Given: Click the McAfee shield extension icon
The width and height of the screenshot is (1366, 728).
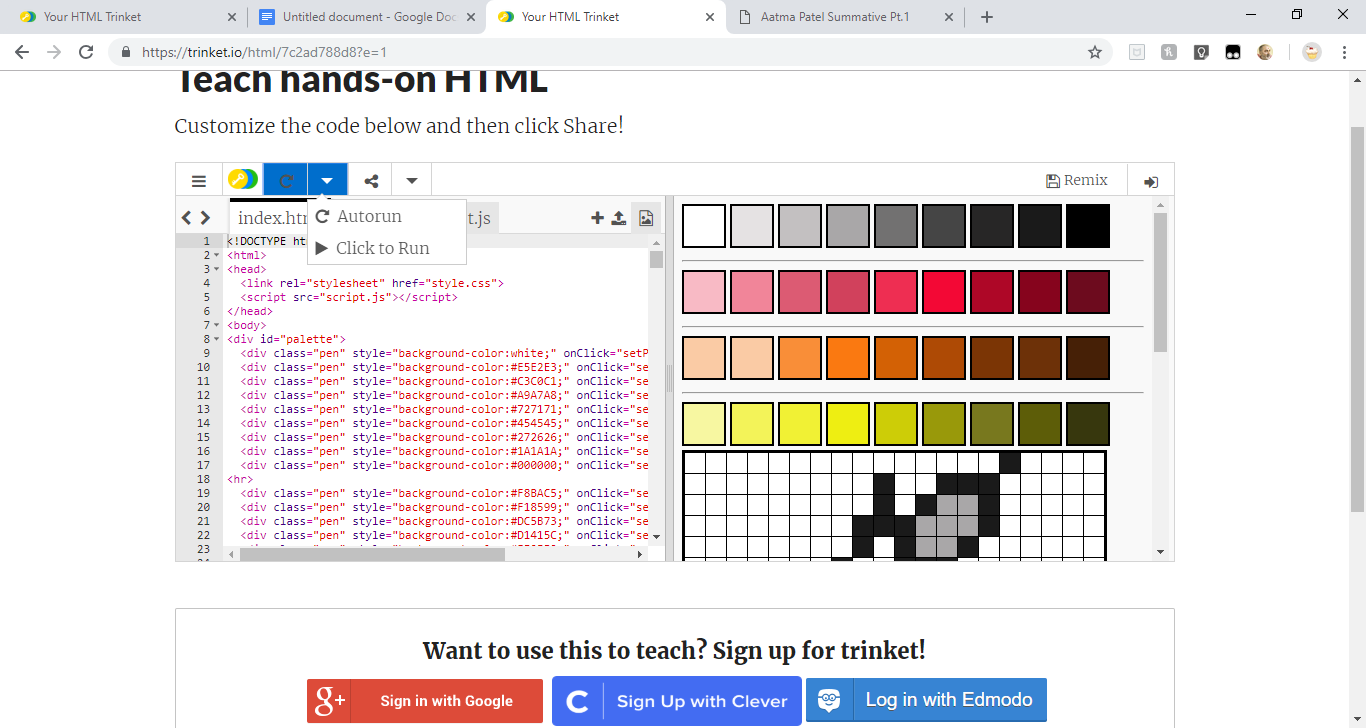Looking at the screenshot, I should [1136, 52].
